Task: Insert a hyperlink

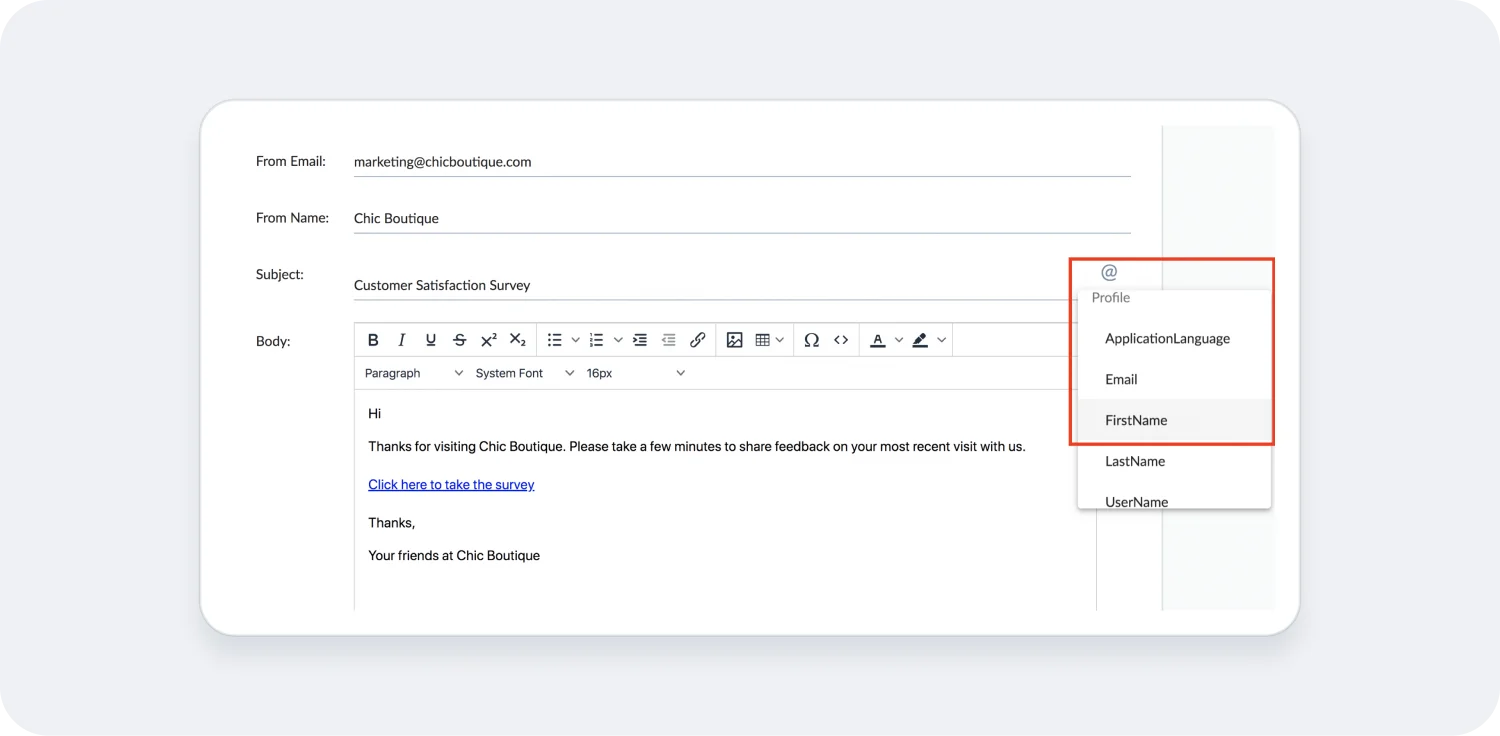Action: click(x=698, y=339)
